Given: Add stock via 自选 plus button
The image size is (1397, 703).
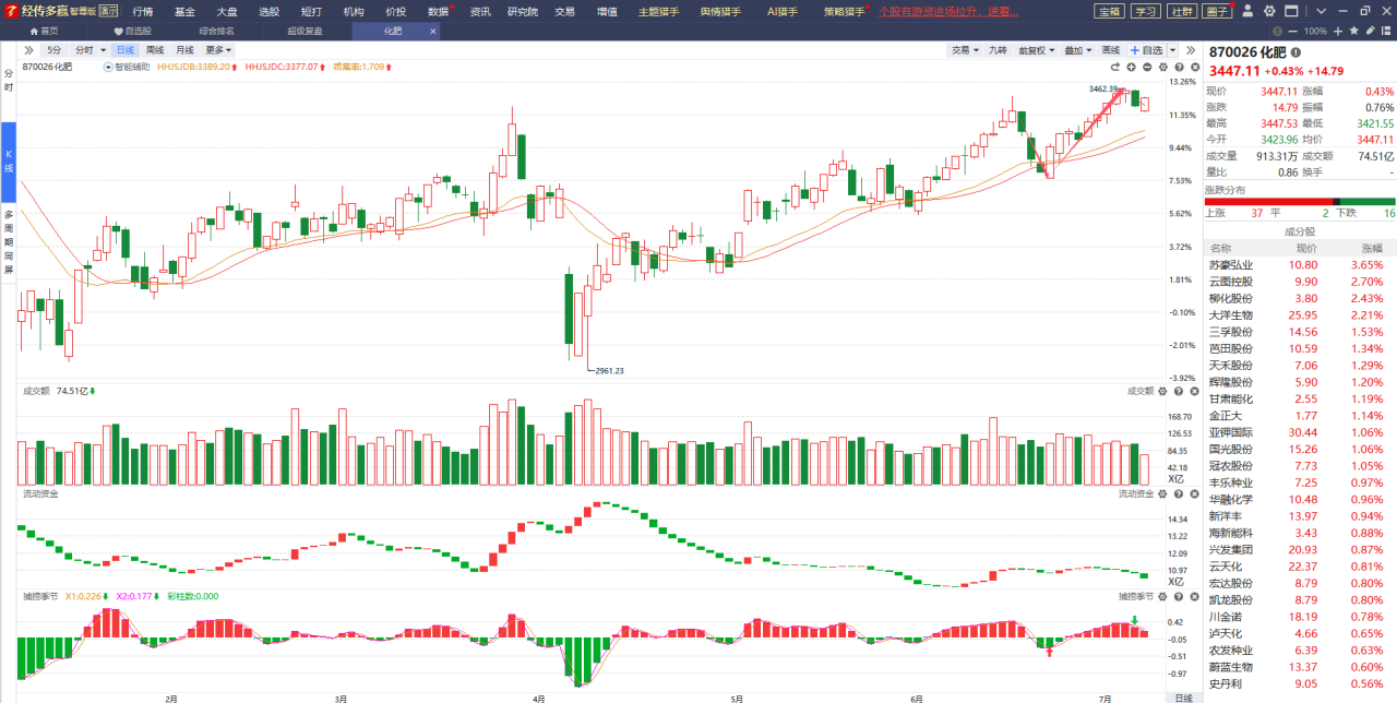Looking at the screenshot, I should [1147, 50].
